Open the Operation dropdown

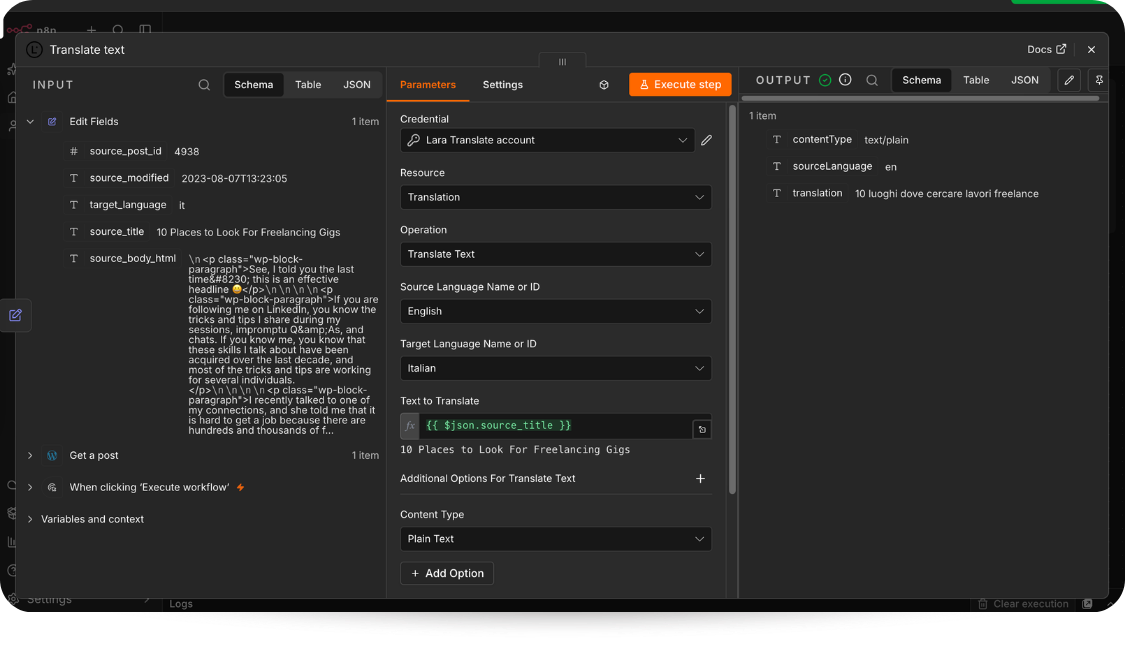pyautogui.click(x=556, y=255)
